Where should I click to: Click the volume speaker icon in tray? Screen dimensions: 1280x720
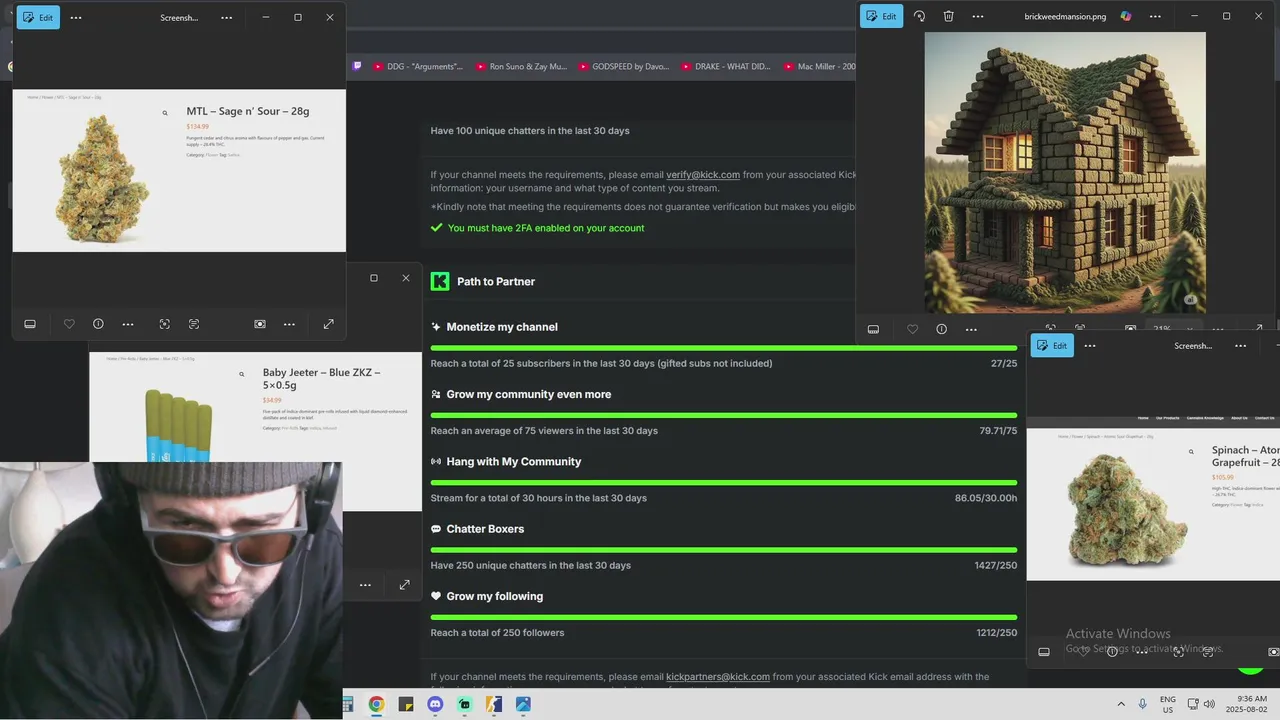pyautogui.click(x=1209, y=704)
